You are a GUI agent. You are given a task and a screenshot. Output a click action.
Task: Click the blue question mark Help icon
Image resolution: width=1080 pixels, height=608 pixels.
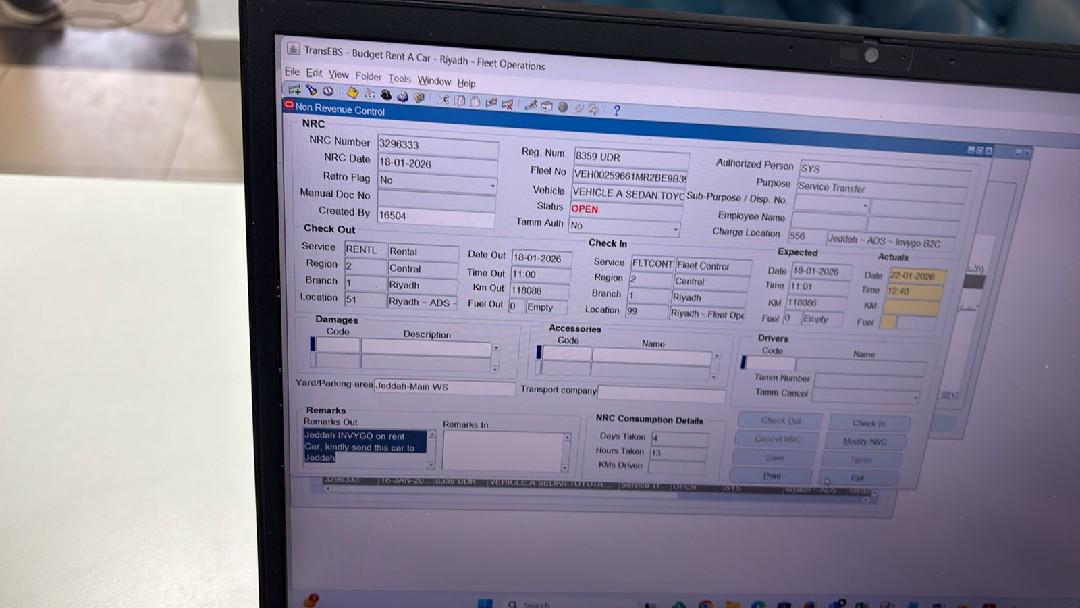click(616, 110)
